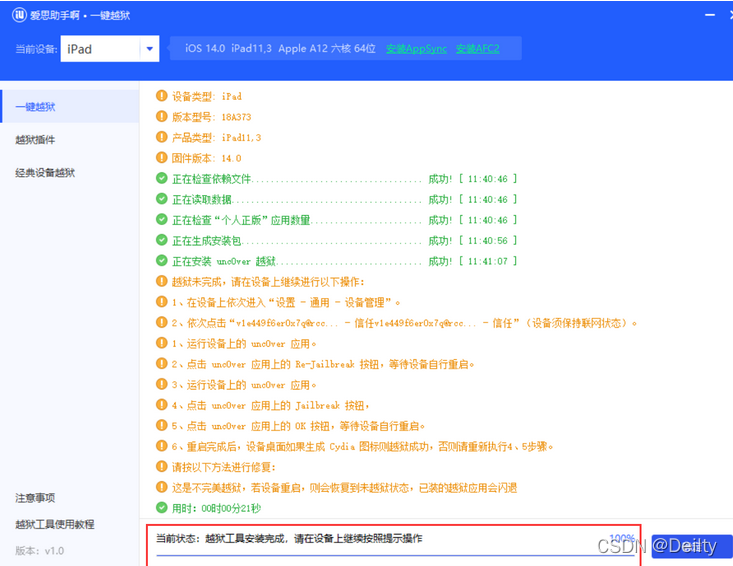Click warning icon beside 固件版本: 14.0
This screenshot has height=566, width=733.
click(x=162, y=158)
